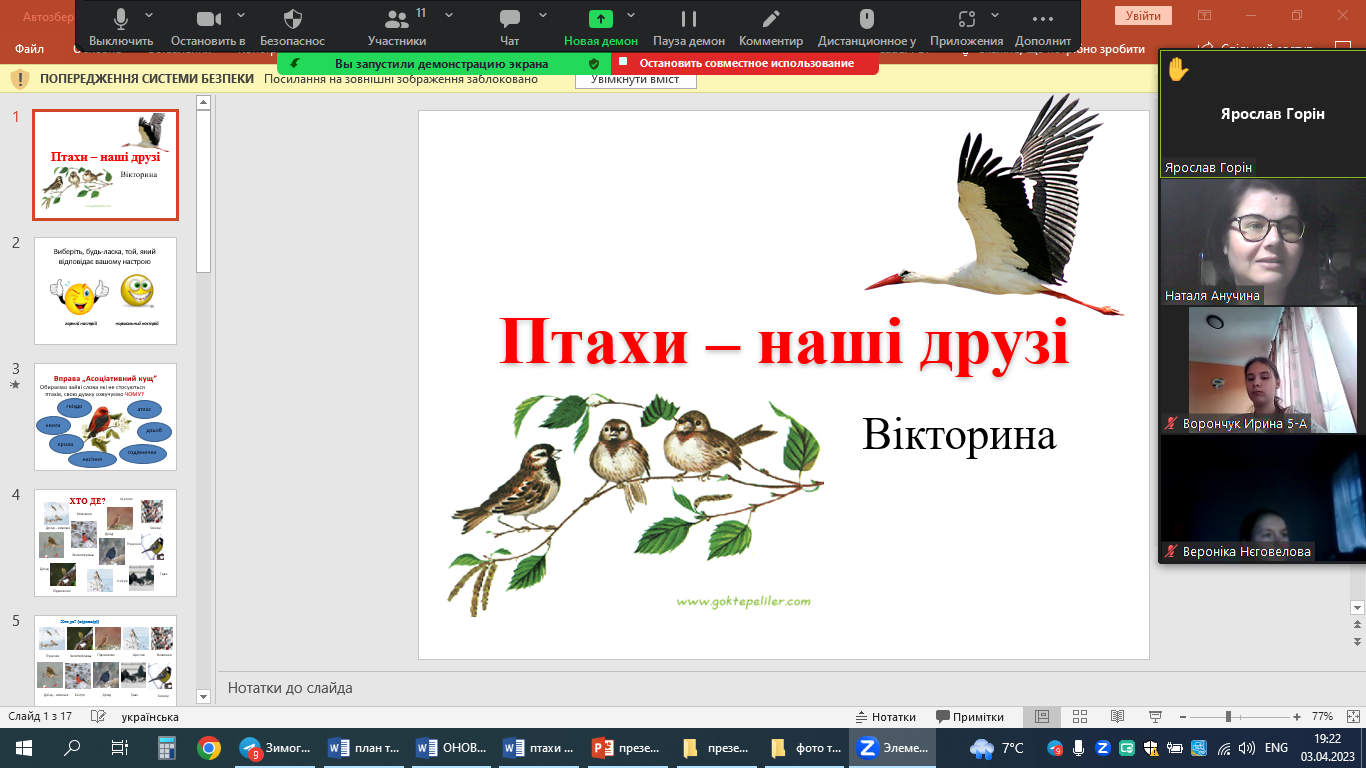Open the Файл menu
Viewport: 1366px width, 768px height.
(30, 48)
